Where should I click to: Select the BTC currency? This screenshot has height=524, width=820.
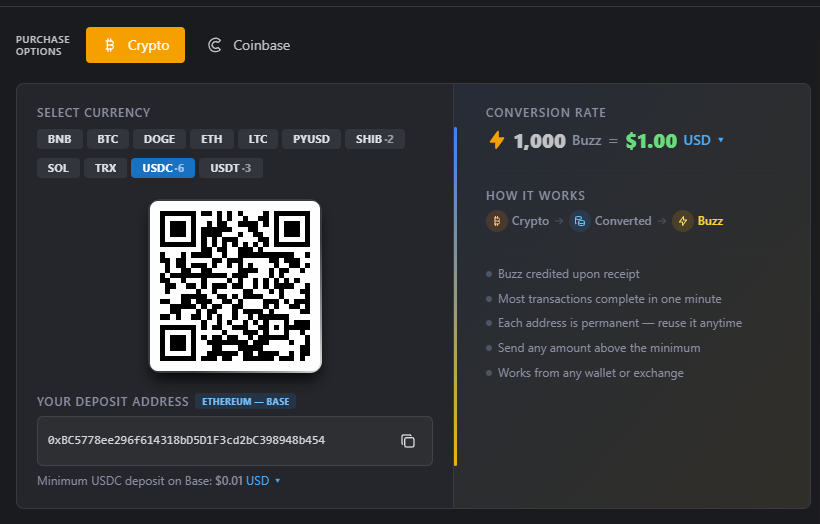pyautogui.click(x=108, y=139)
